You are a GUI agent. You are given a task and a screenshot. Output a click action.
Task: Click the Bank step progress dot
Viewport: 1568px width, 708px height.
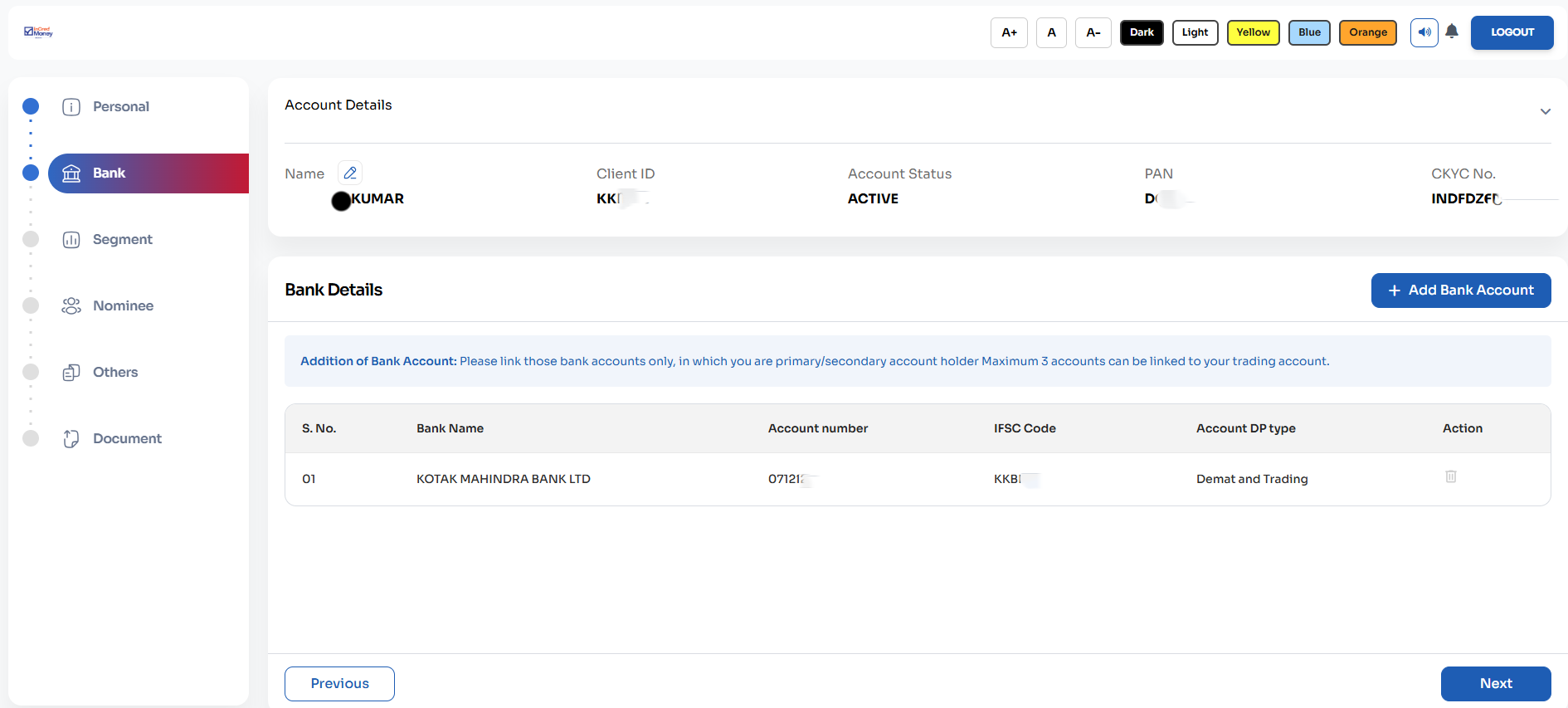coord(31,173)
